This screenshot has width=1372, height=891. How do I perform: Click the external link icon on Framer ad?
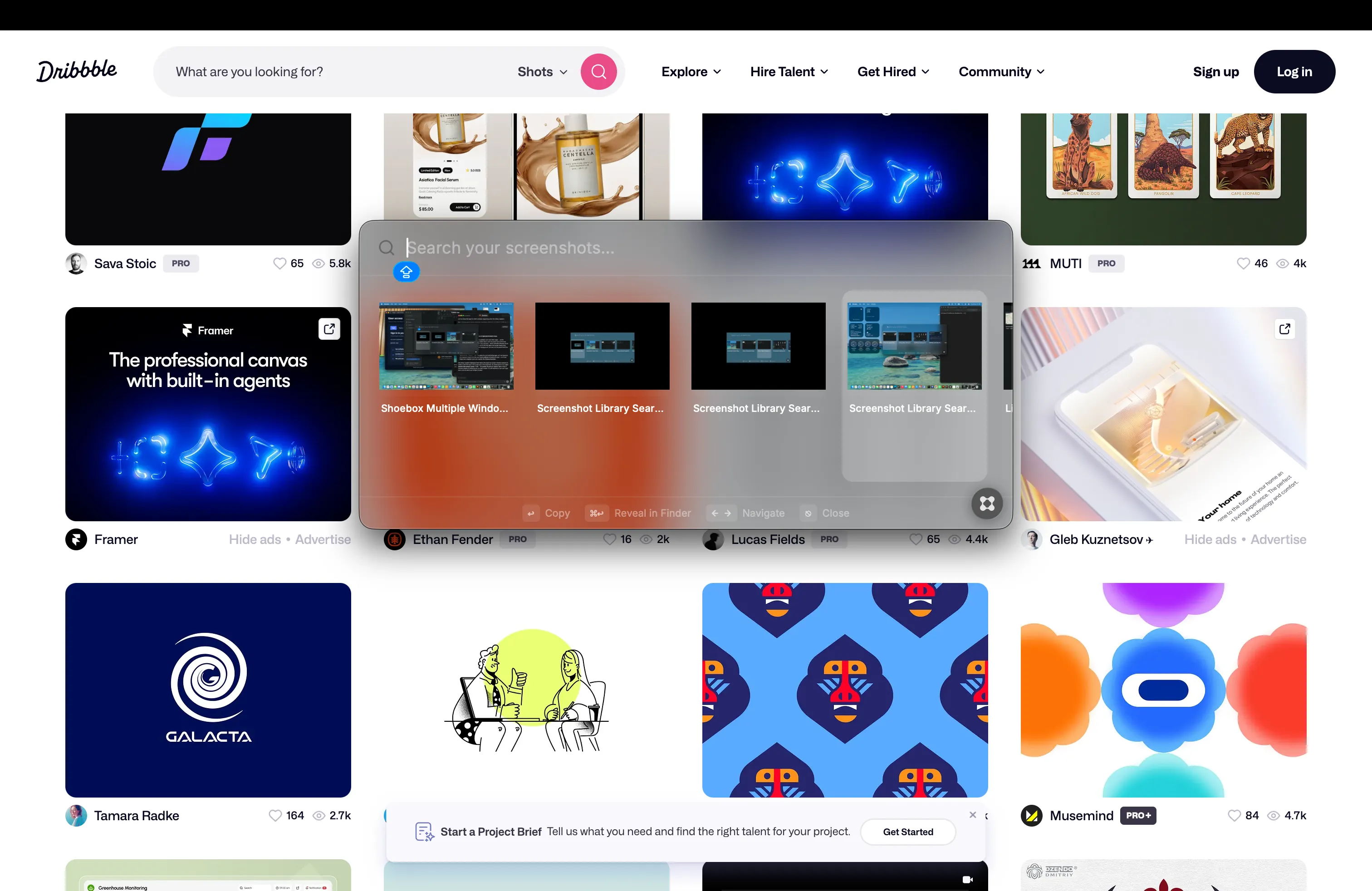(329, 328)
